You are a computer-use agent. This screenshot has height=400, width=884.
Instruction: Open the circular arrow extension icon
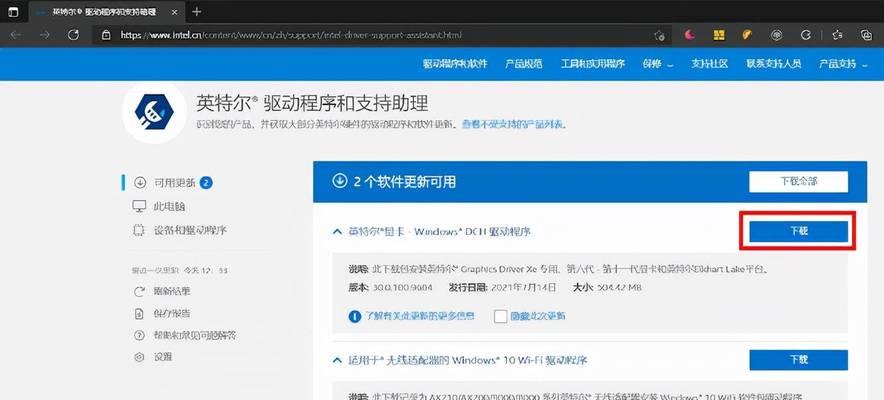(x=806, y=35)
